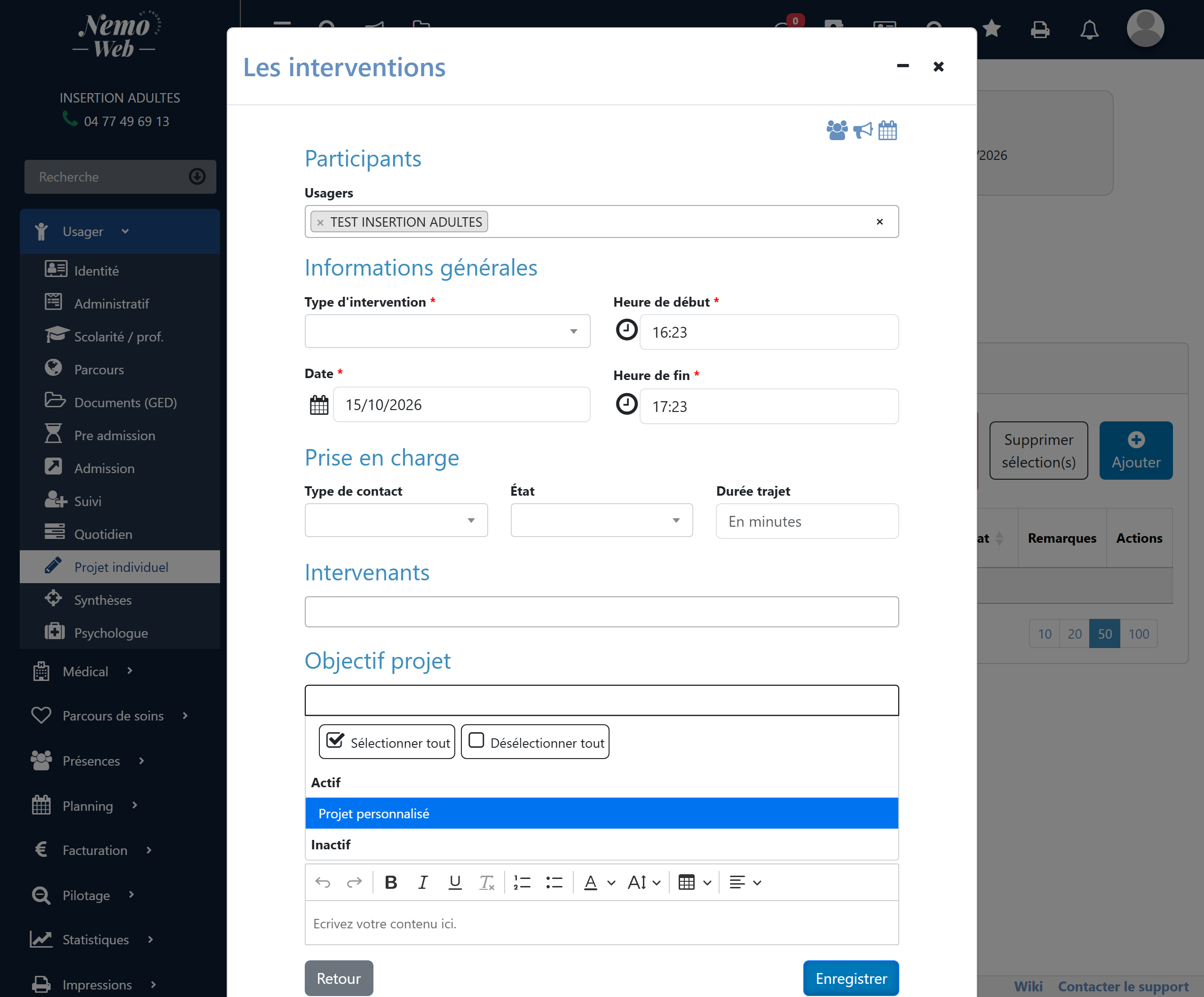Click the megaphone icon in dialog header
This screenshot has height=997, width=1204.
tap(862, 130)
